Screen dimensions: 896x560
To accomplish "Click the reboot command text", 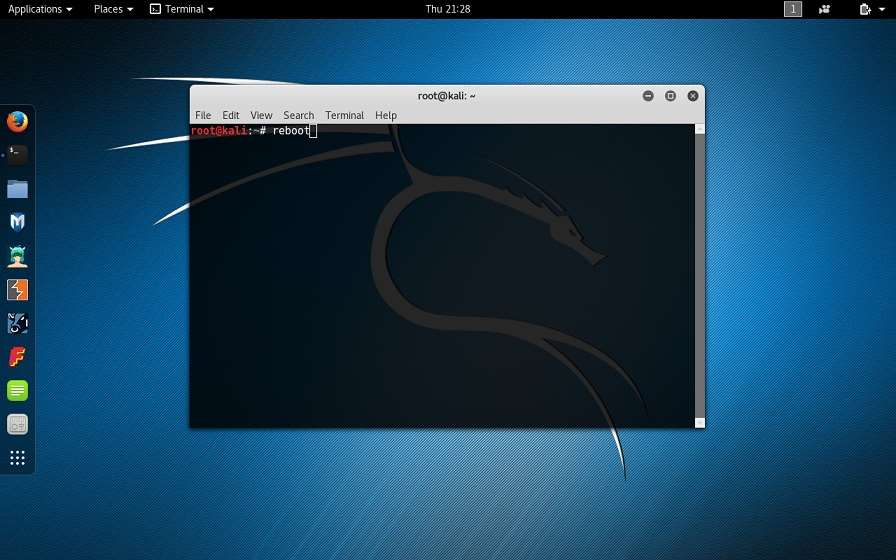I will [x=291, y=131].
